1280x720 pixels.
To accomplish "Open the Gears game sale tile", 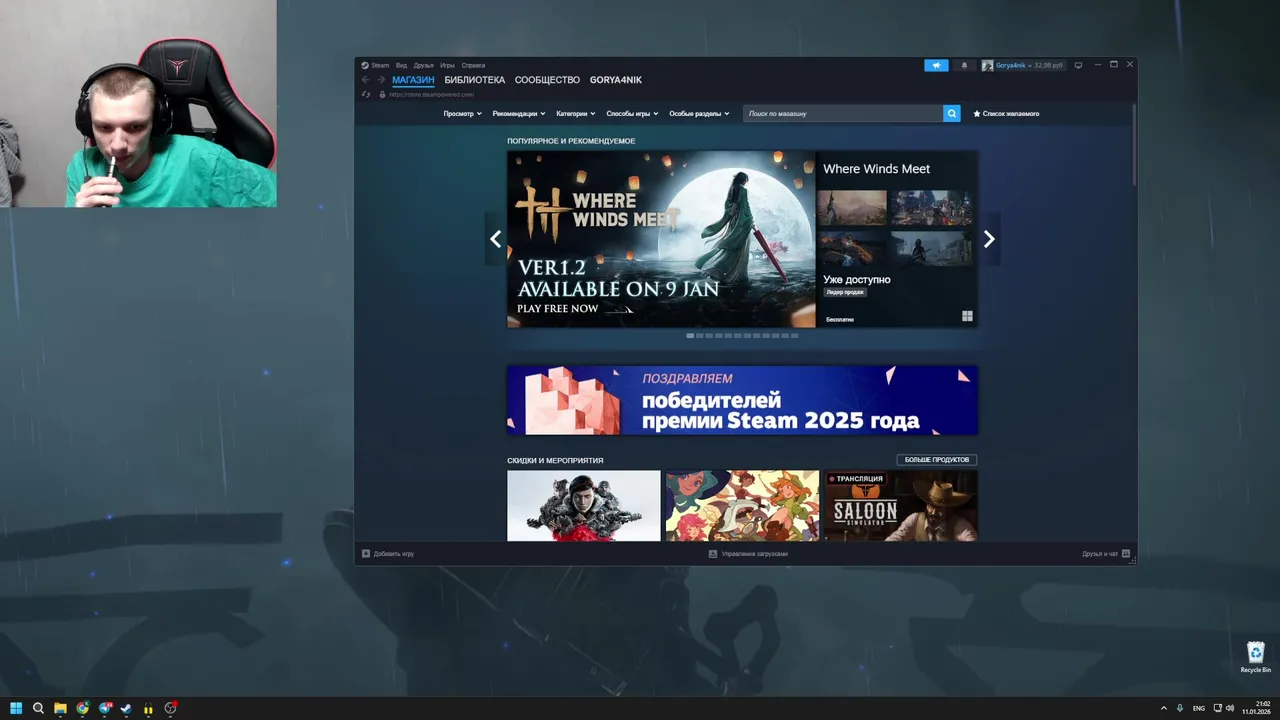I will click(x=584, y=506).
